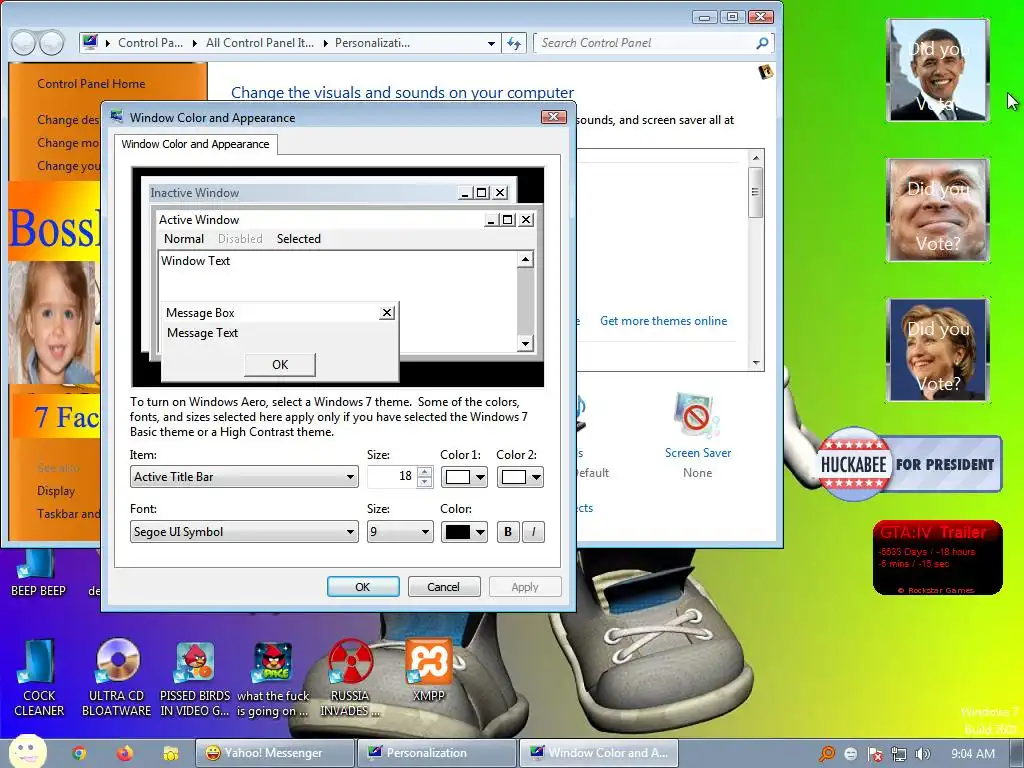Viewport: 1024px width, 768px height.
Task: Select the RUSSIA INVADES desktop icon
Action: 350,678
